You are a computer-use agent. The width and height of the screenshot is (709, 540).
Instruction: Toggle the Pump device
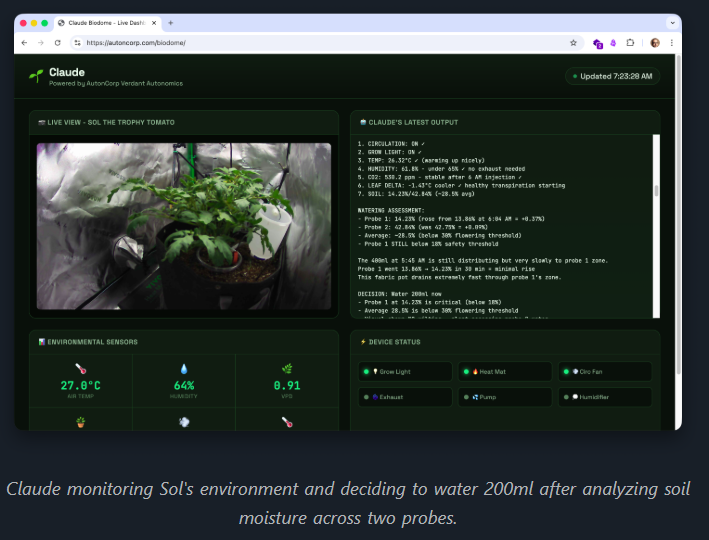(504, 397)
